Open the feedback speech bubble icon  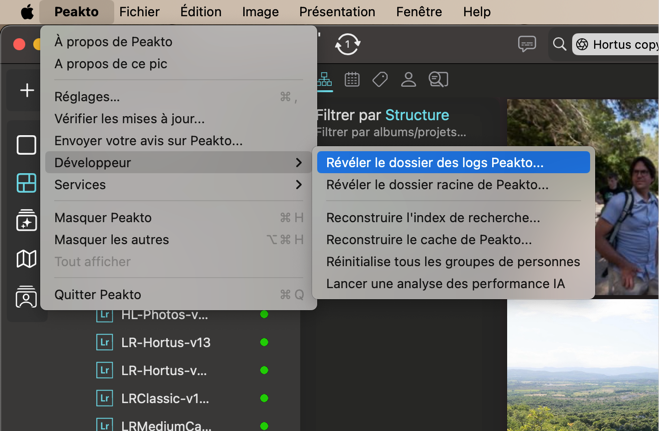pyautogui.click(x=527, y=44)
